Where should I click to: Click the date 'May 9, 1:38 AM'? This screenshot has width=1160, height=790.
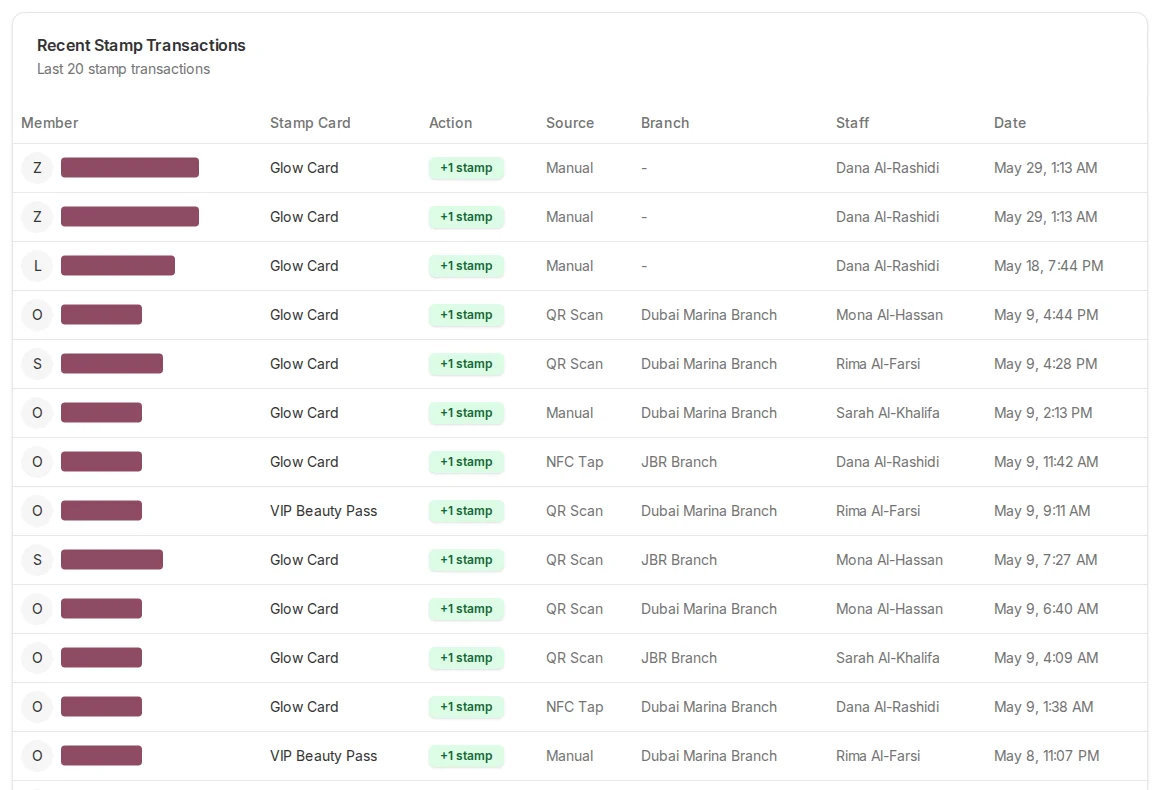coord(1044,706)
